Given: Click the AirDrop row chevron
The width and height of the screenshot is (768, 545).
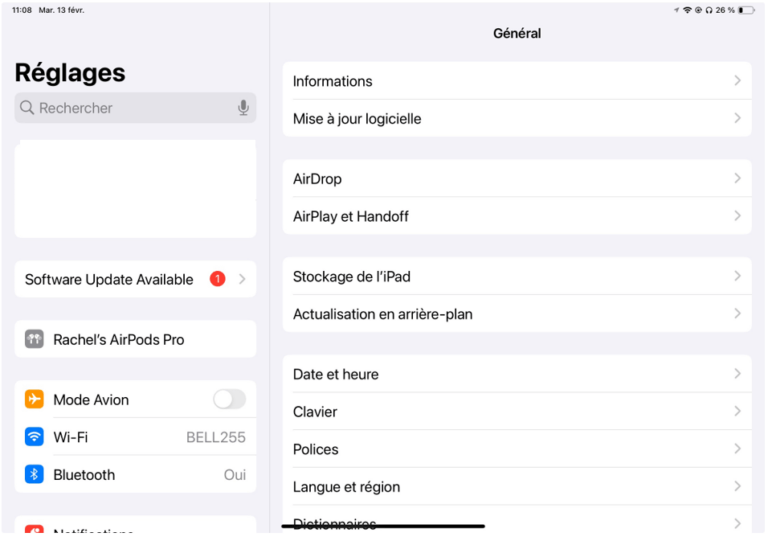Looking at the screenshot, I should tap(738, 179).
